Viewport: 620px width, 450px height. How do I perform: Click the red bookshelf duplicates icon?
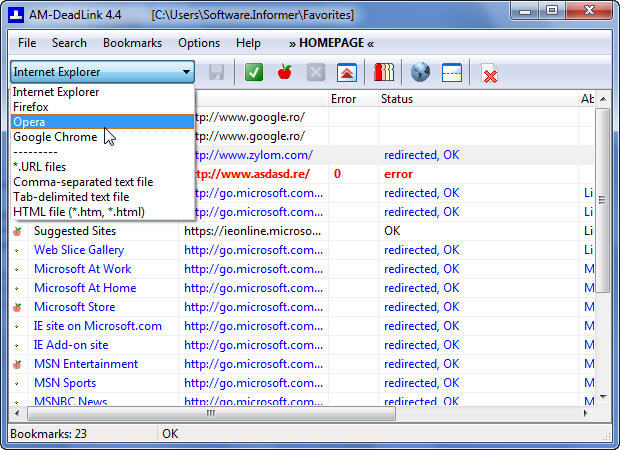point(384,72)
